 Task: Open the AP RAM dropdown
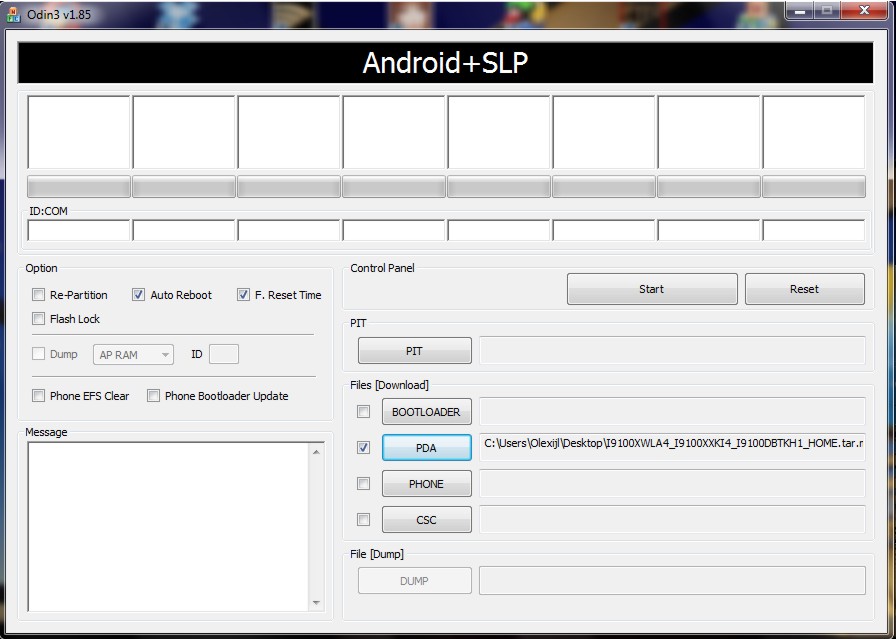pos(133,355)
